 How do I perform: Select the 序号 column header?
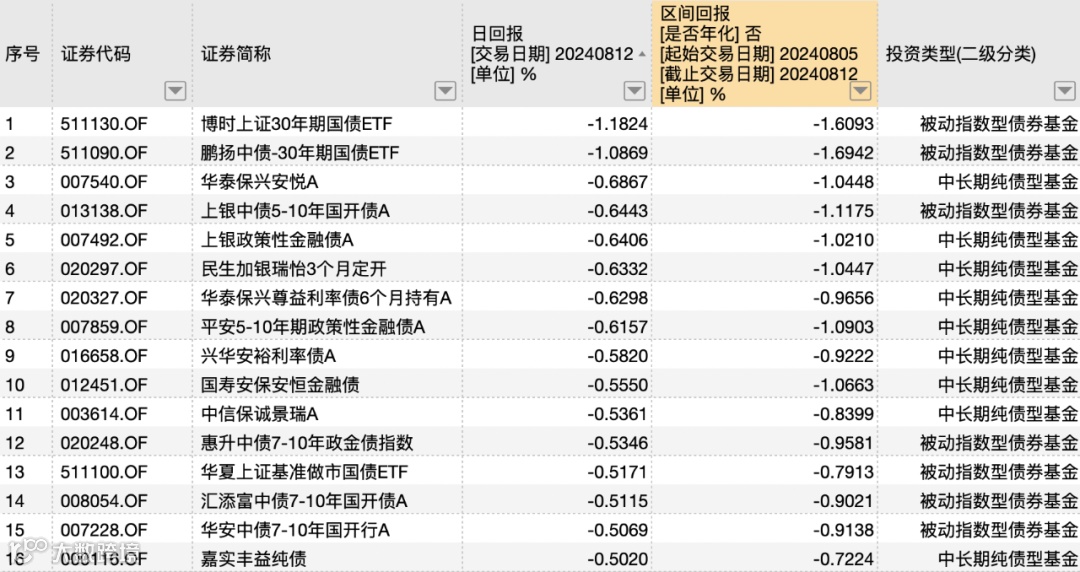tap(23, 54)
